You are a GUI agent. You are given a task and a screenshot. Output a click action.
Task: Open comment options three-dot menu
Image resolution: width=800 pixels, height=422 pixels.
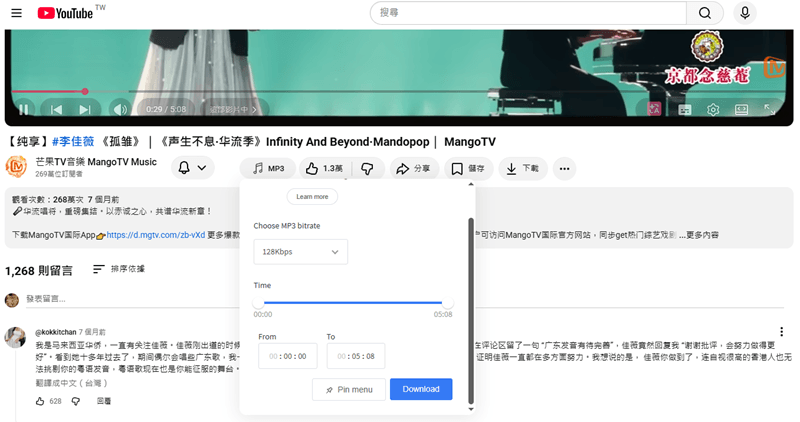(781, 331)
